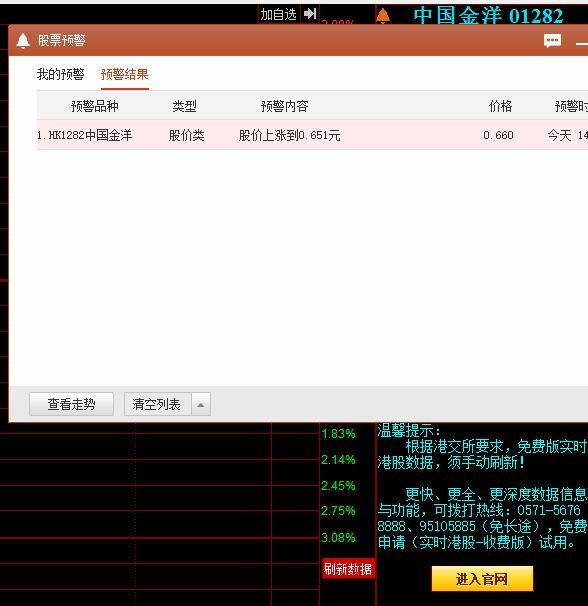588x606 pixels.
Task: Select the HK1282中国金洋 alert row
Action: (312, 135)
